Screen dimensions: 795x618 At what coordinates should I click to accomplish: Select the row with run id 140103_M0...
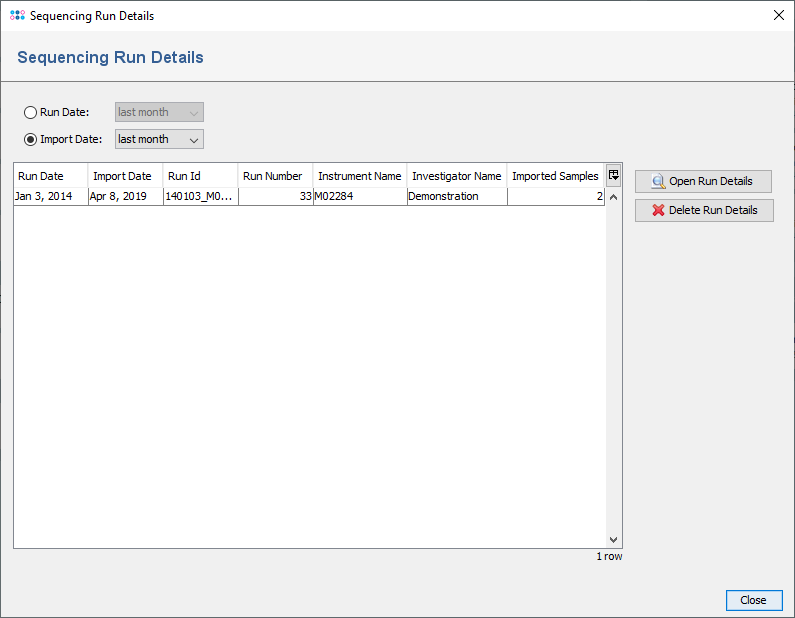coord(199,197)
